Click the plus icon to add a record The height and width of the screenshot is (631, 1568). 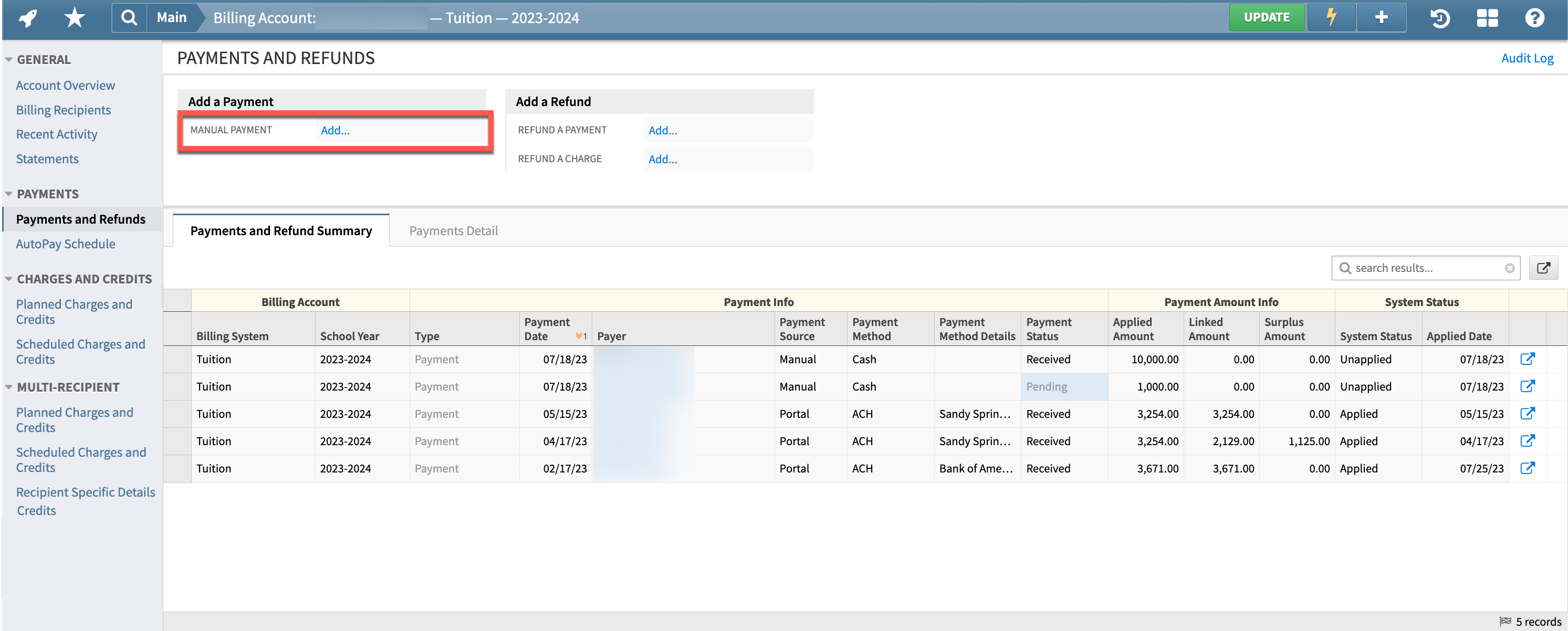coord(1381,18)
